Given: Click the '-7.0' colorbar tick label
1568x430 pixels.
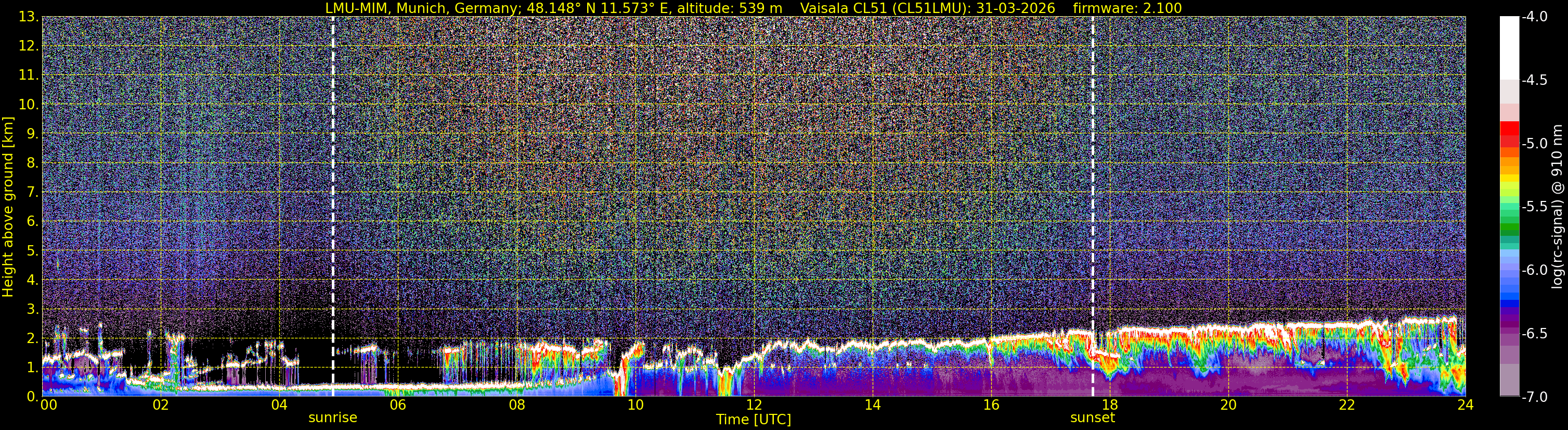Looking at the screenshot, I should pos(1534,397).
